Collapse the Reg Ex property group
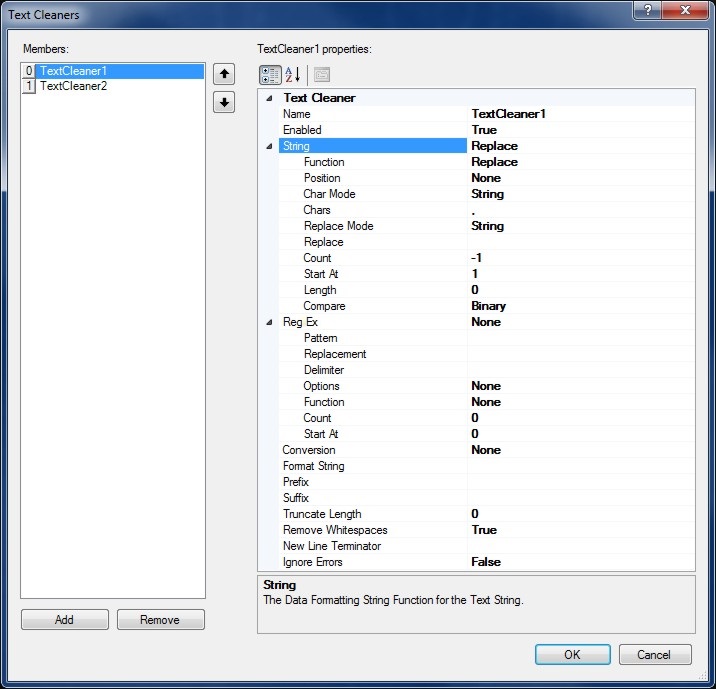This screenshot has height=689, width=716. [x=269, y=322]
